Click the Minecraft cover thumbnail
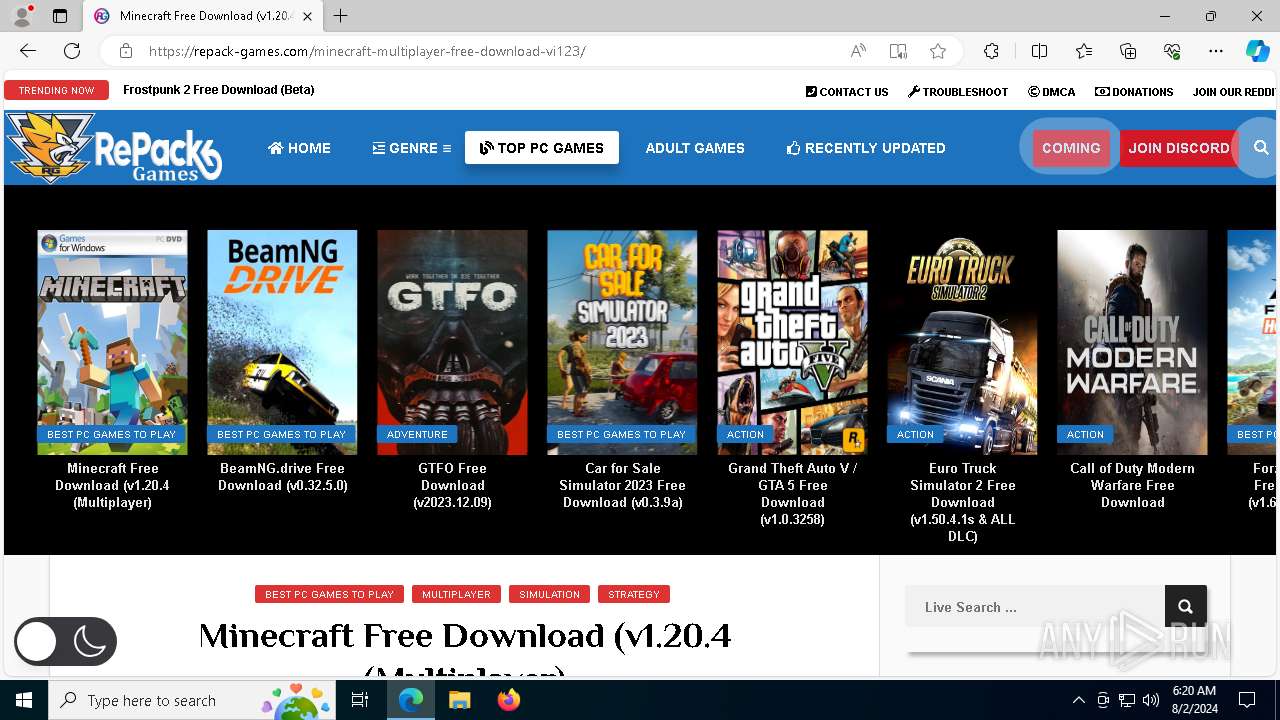 click(112, 342)
